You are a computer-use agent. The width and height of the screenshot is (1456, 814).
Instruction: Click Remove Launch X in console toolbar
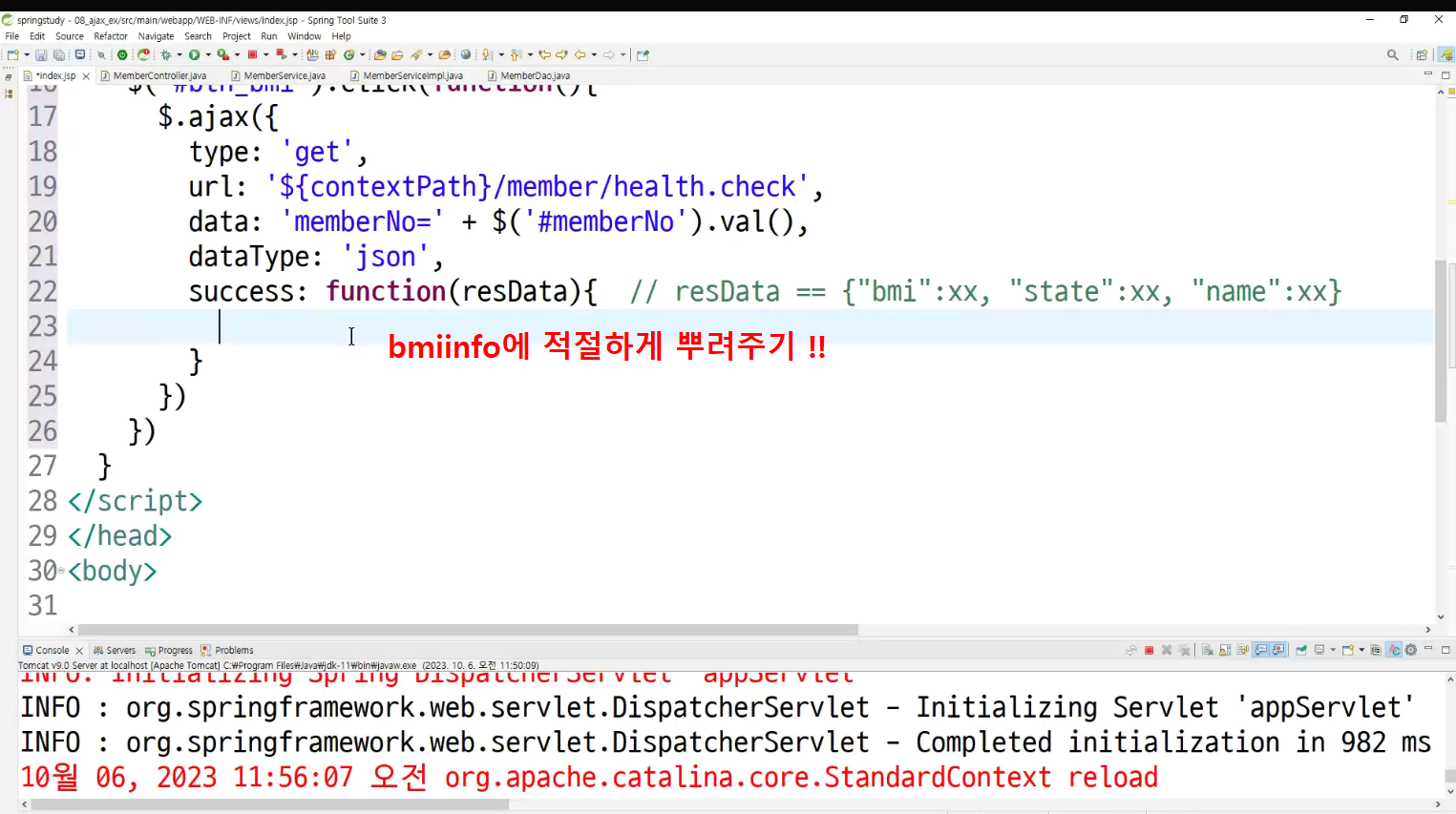1167,650
